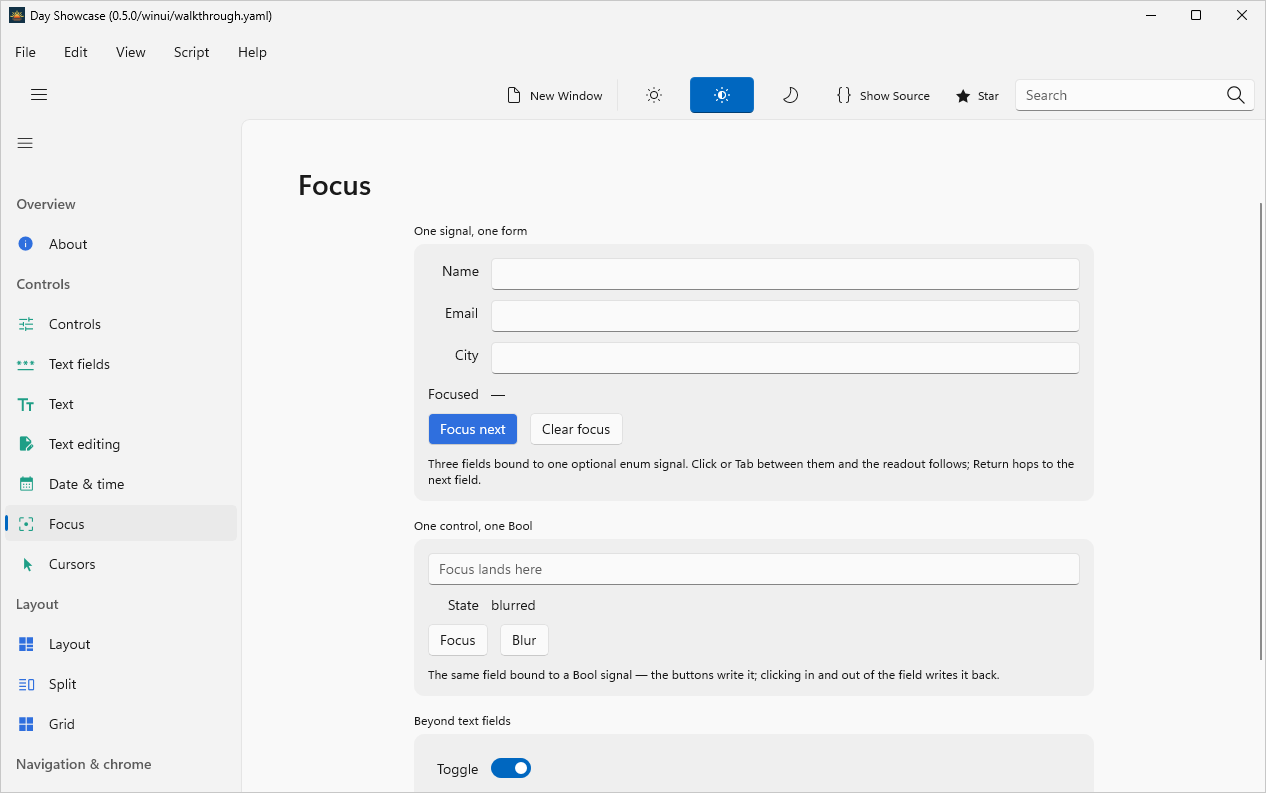Click the Focus next button

point(473,429)
